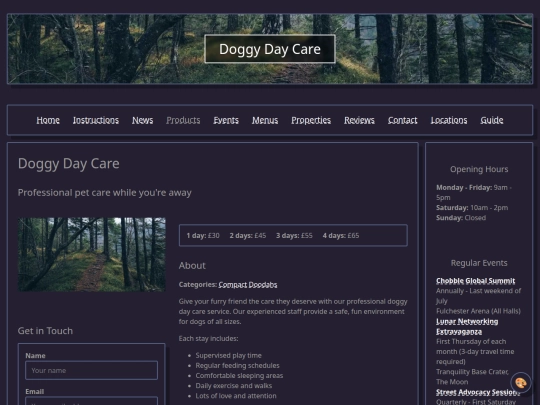Open Street Advocacy Sessions event link
This screenshot has height=405, width=540.
click(x=478, y=392)
